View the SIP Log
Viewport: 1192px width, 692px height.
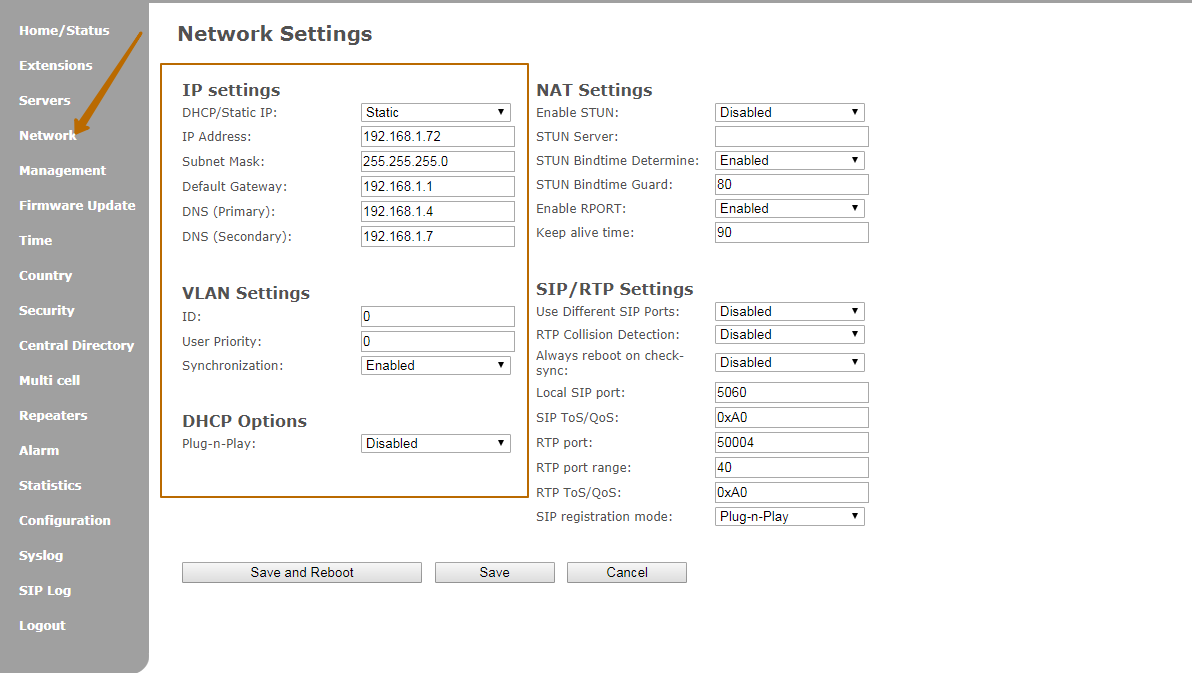[x=45, y=590]
